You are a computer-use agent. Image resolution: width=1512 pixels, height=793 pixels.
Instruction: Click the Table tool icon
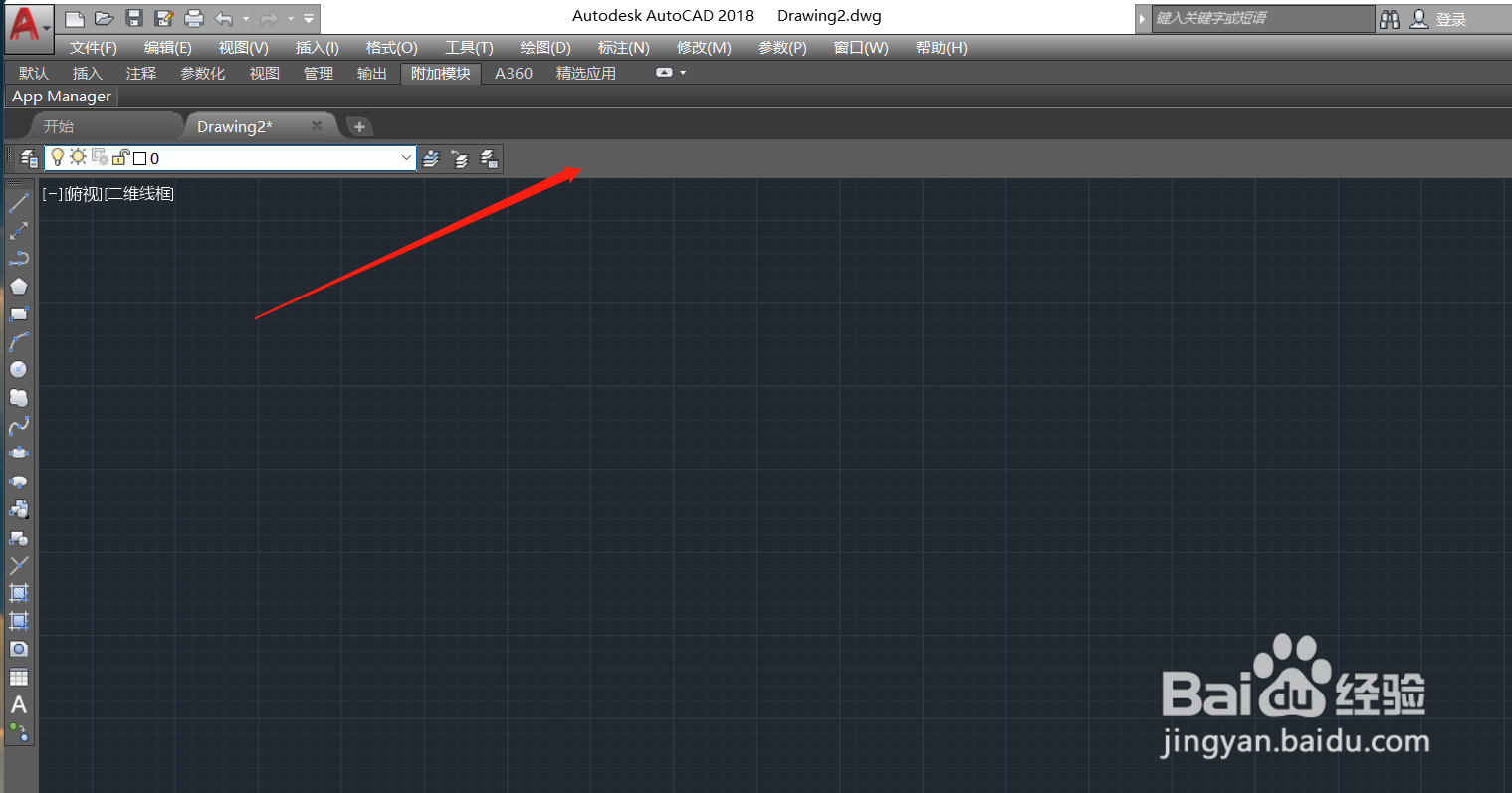[18, 678]
